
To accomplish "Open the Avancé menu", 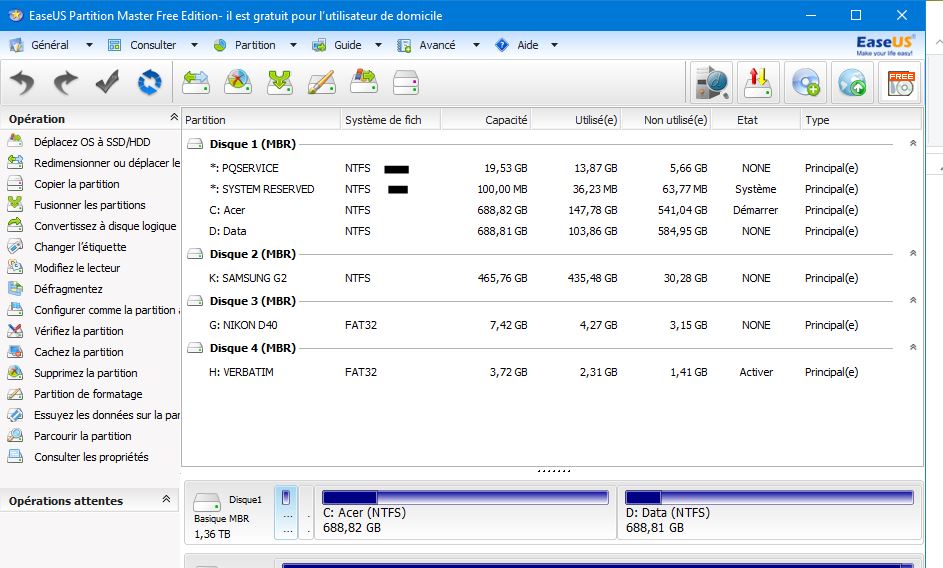I will click(x=437, y=45).
